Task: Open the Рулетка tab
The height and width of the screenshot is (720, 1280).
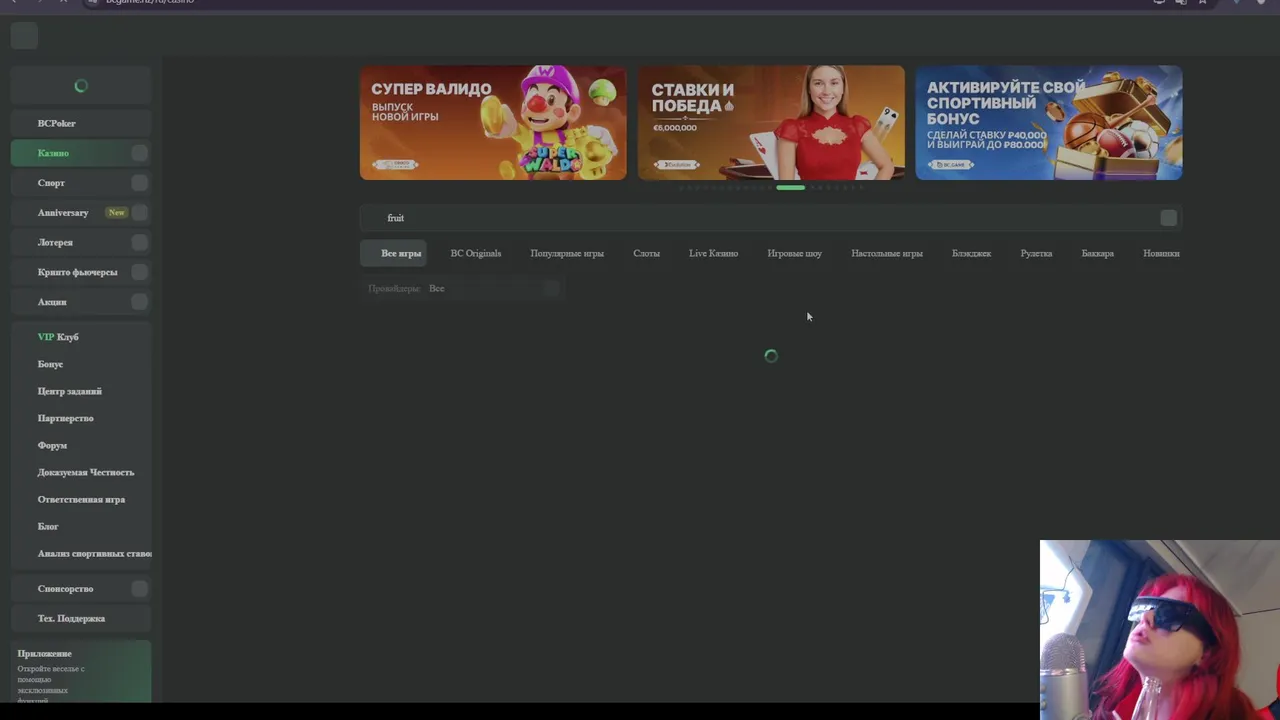Action: pos(1036,253)
